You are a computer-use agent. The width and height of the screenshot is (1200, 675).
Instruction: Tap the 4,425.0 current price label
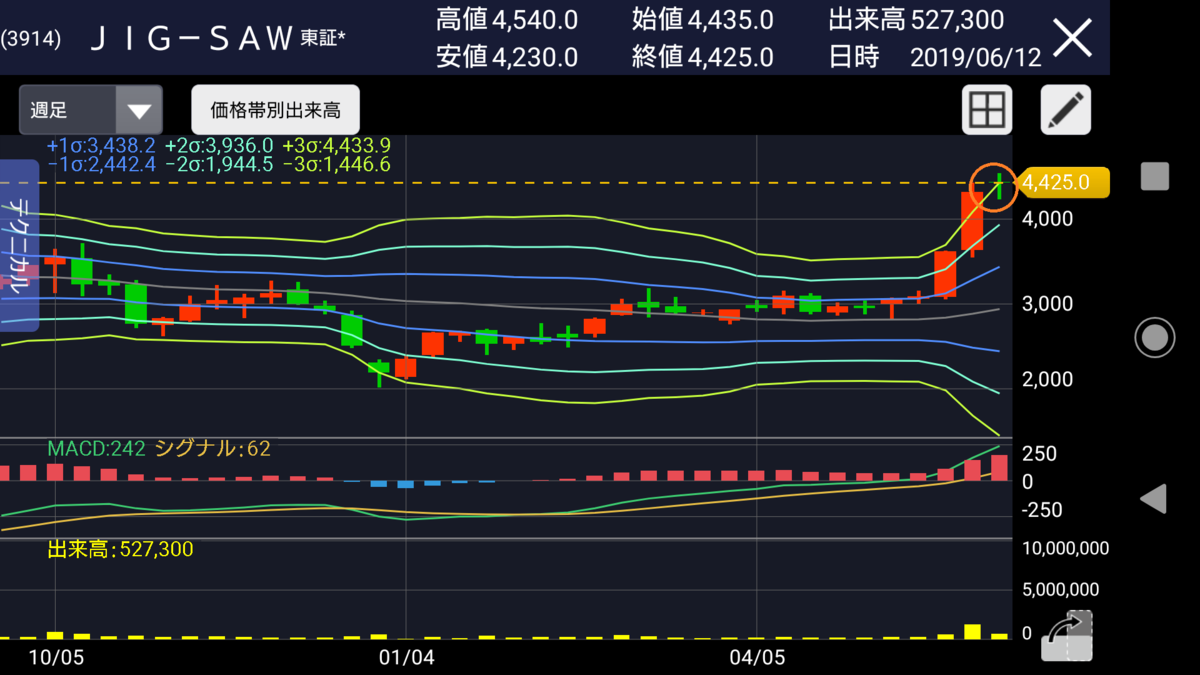(x=1062, y=182)
